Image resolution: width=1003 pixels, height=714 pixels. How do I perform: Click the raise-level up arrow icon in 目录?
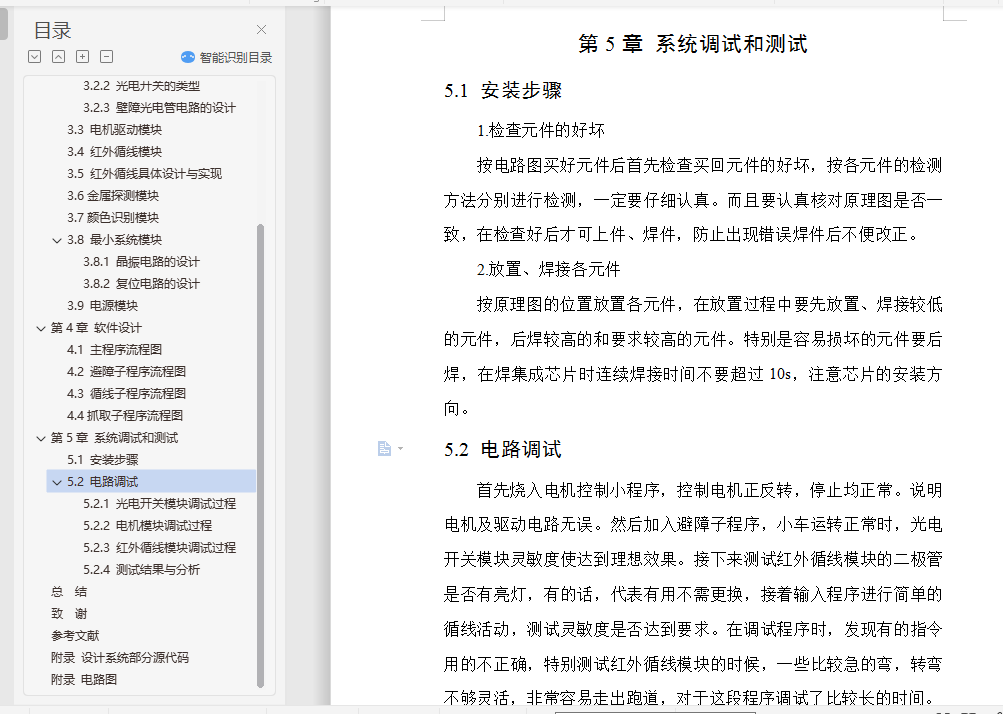click(x=58, y=57)
